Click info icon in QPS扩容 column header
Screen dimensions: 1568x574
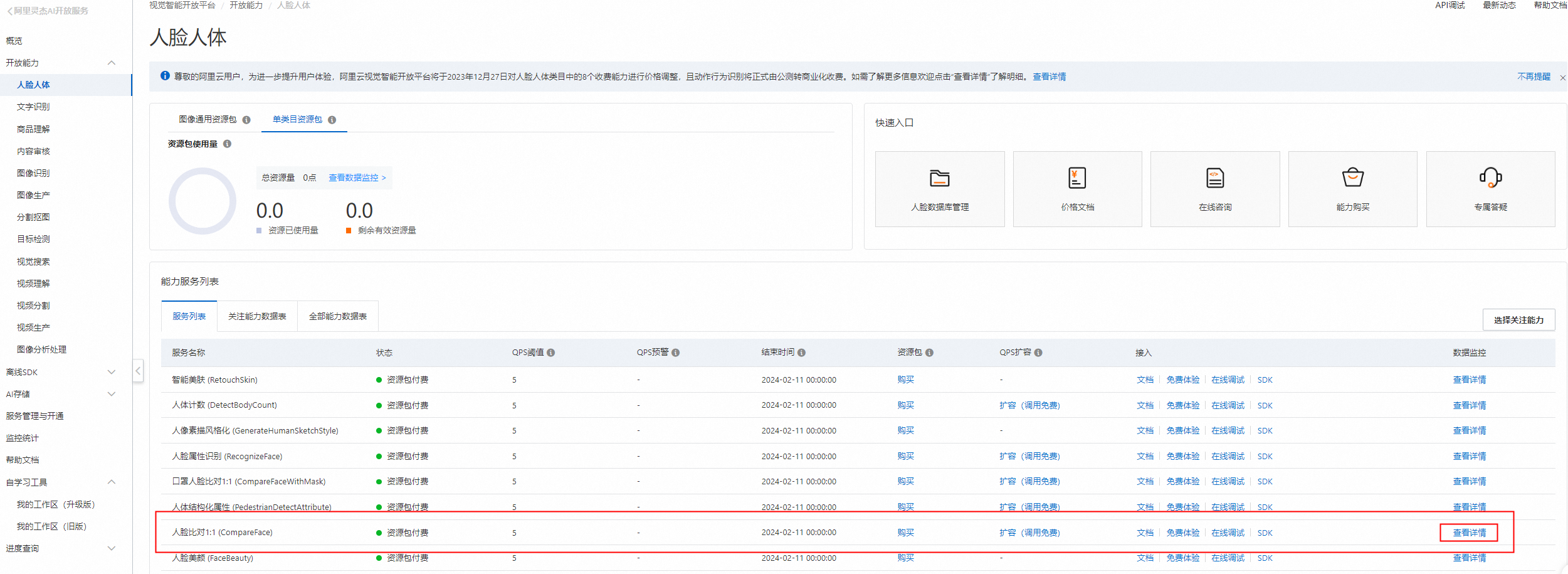point(1038,353)
